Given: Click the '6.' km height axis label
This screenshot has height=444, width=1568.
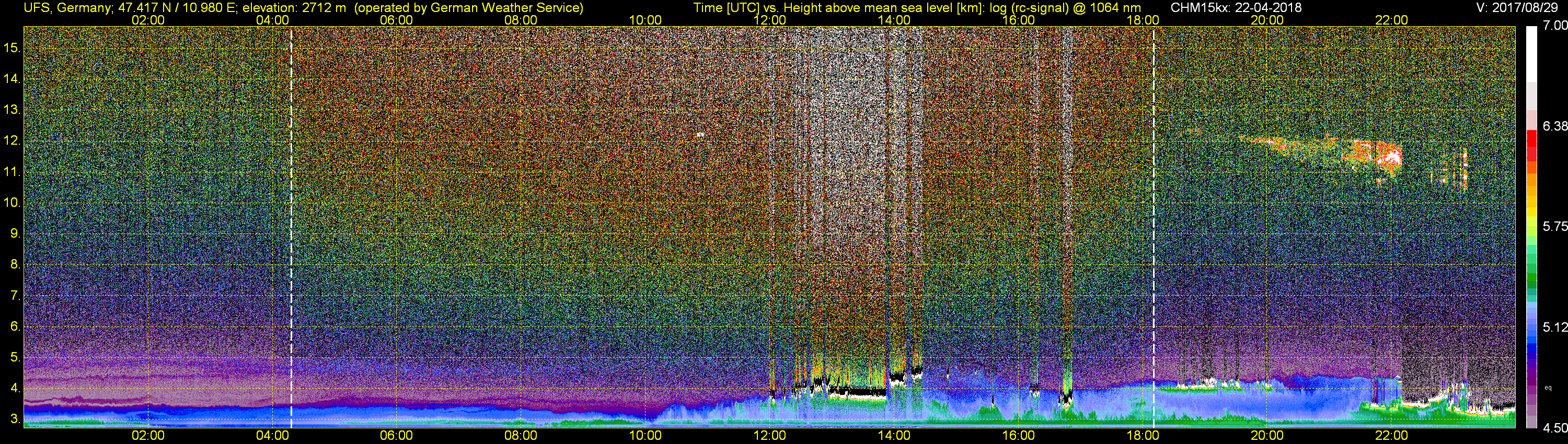Looking at the screenshot, I should click(x=16, y=326).
